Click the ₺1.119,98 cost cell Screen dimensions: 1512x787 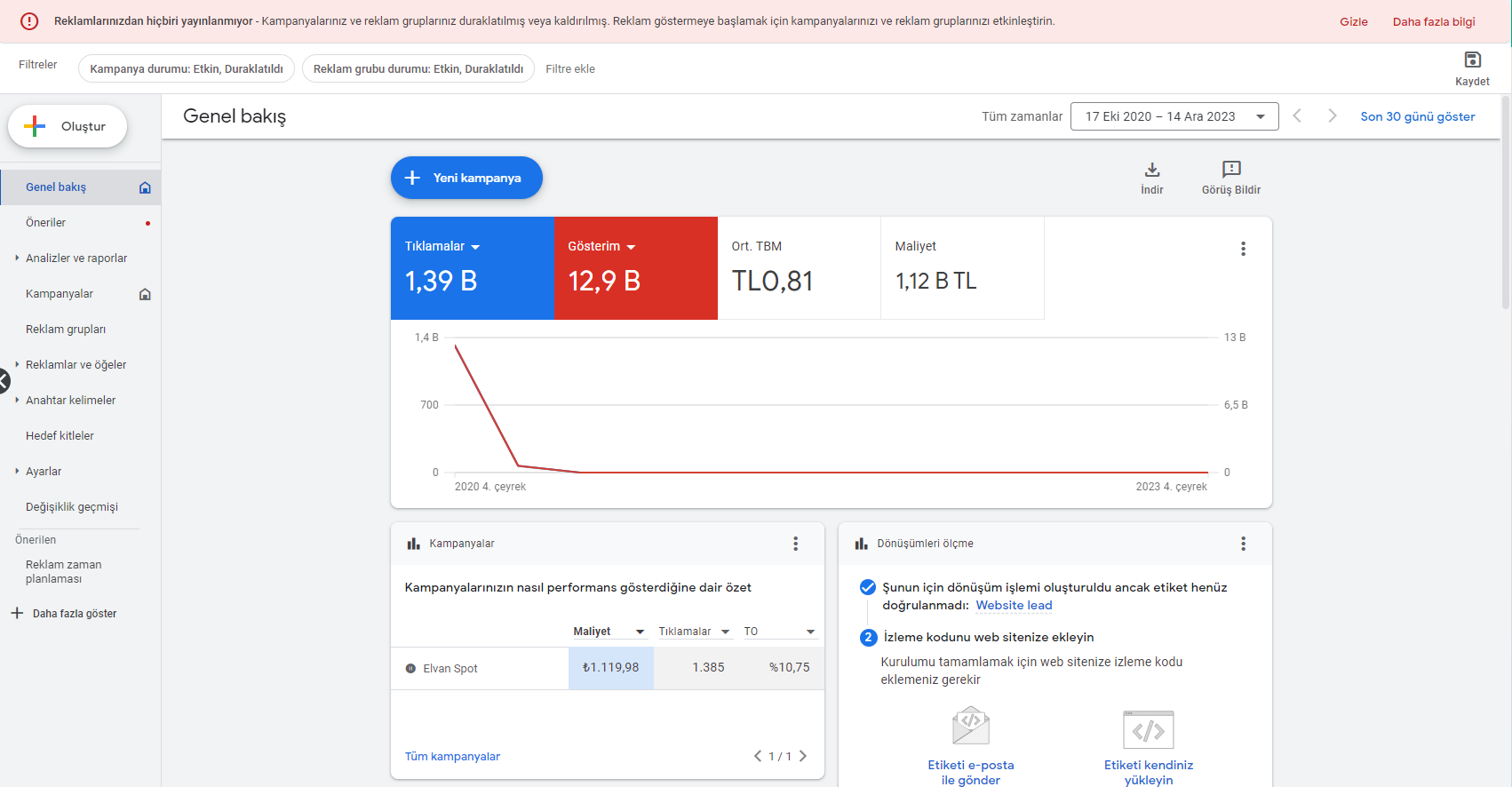point(611,668)
